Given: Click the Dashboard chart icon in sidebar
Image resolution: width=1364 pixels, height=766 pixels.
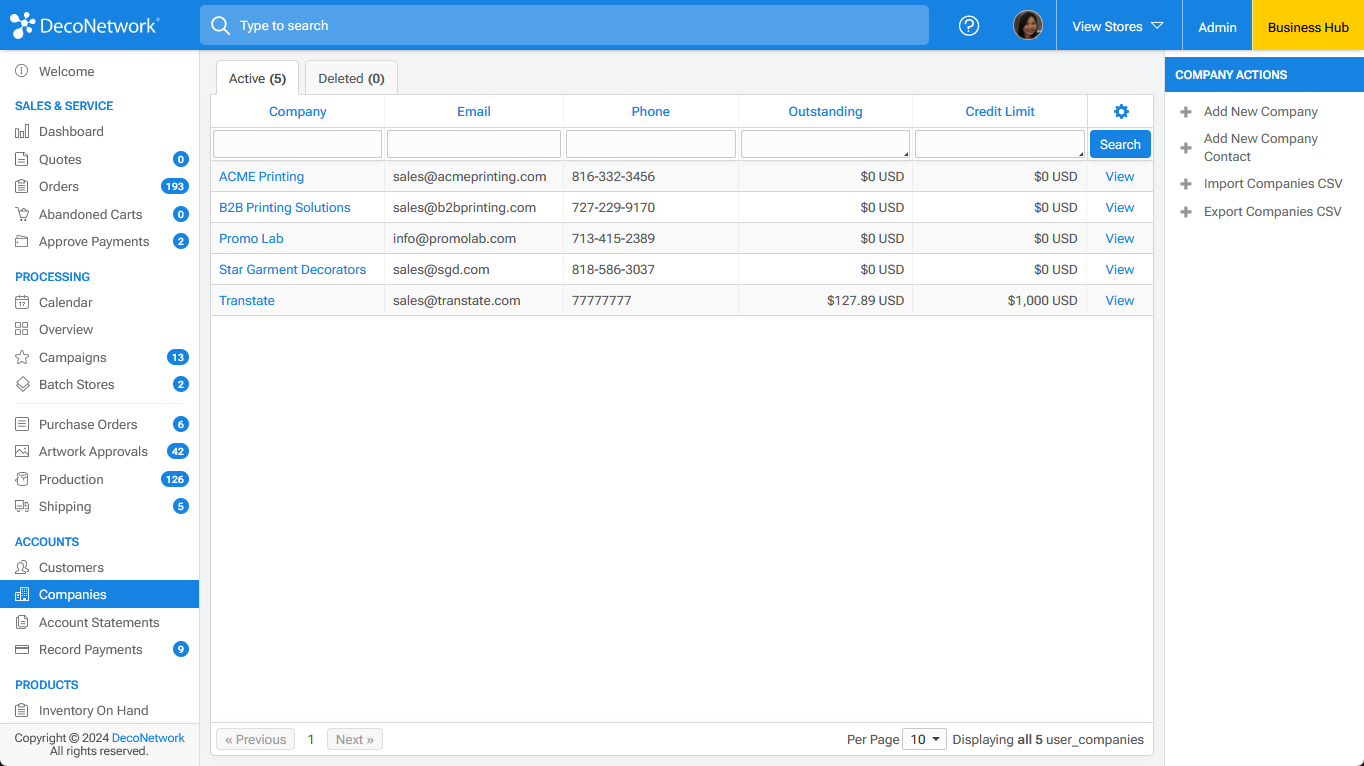Looking at the screenshot, I should click(22, 132).
